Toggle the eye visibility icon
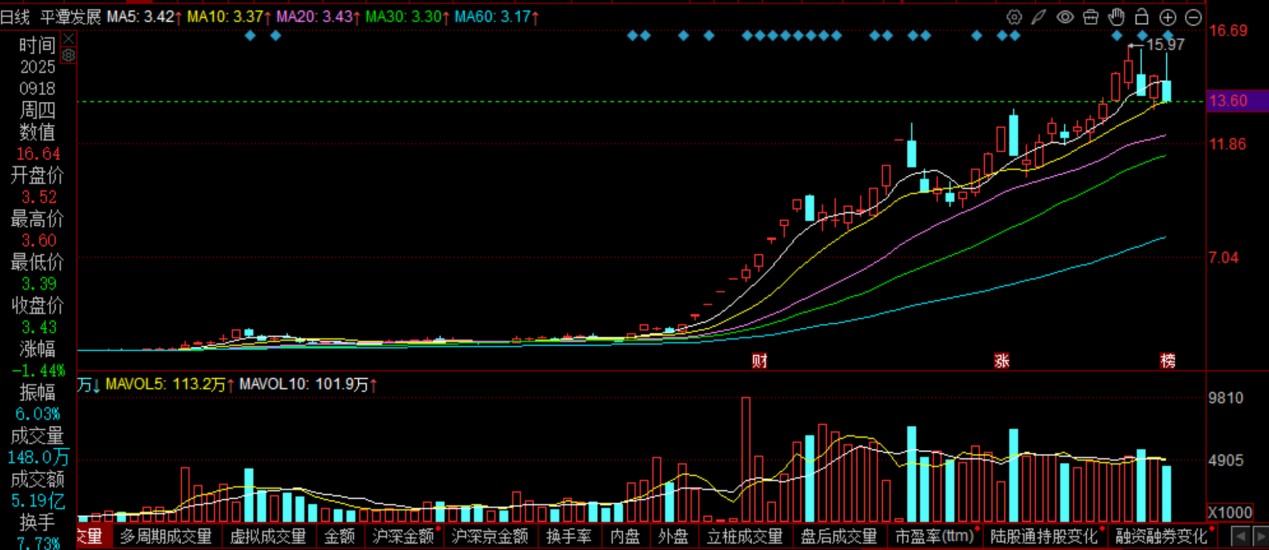Screen dimensions: 1269x550 (1065, 17)
